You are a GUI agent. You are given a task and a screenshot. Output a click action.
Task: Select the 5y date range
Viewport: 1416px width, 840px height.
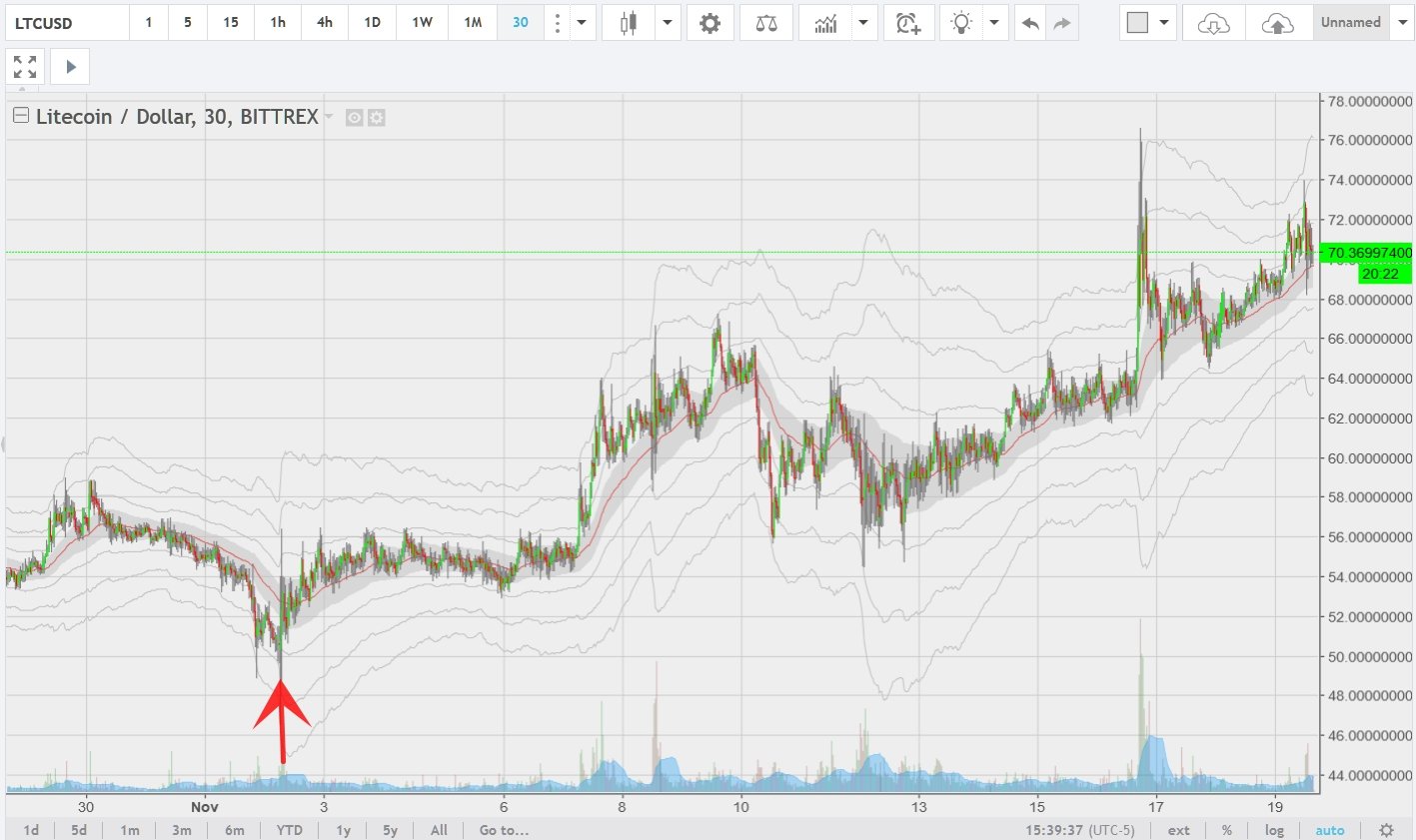point(391,830)
